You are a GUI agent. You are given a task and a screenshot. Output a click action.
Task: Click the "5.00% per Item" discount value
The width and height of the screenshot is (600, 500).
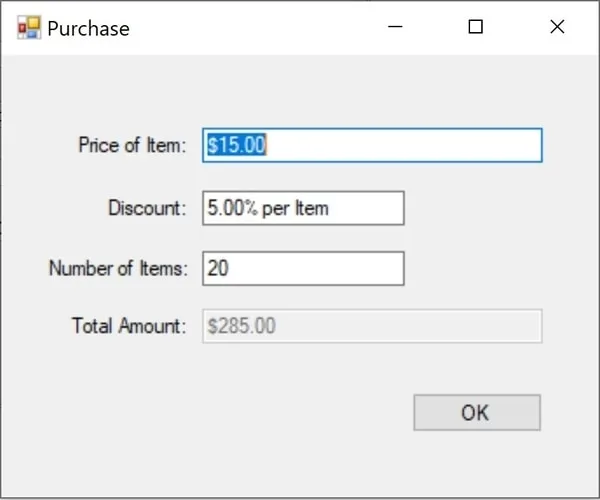(267, 208)
